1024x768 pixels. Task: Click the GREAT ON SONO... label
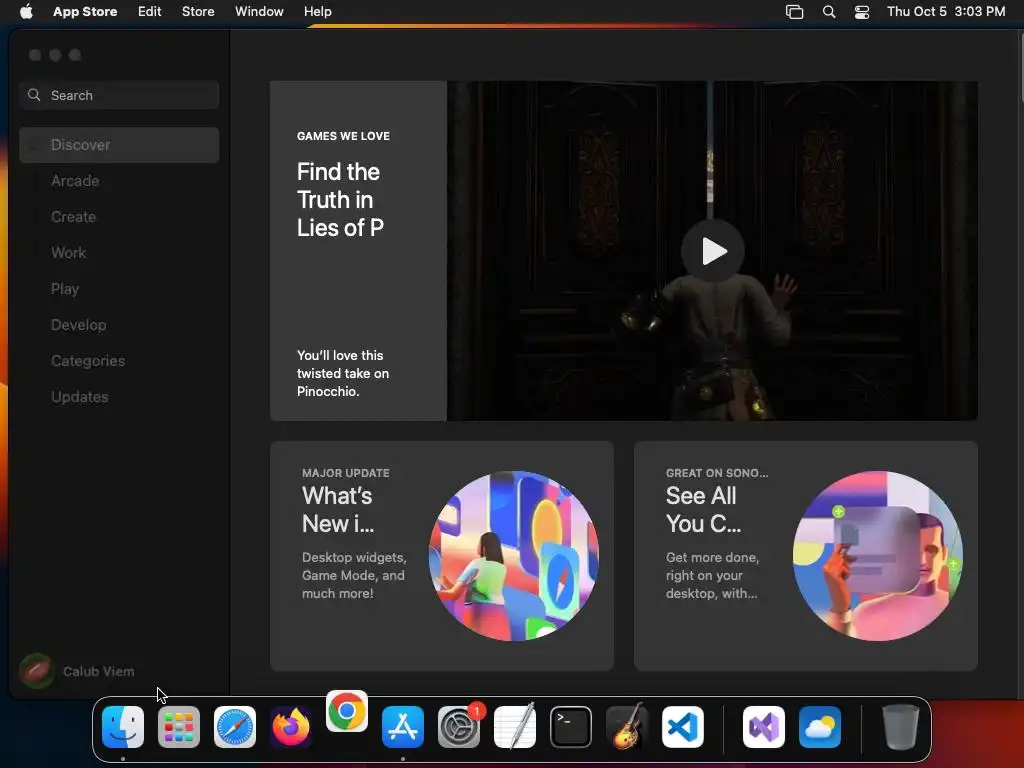pos(716,473)
